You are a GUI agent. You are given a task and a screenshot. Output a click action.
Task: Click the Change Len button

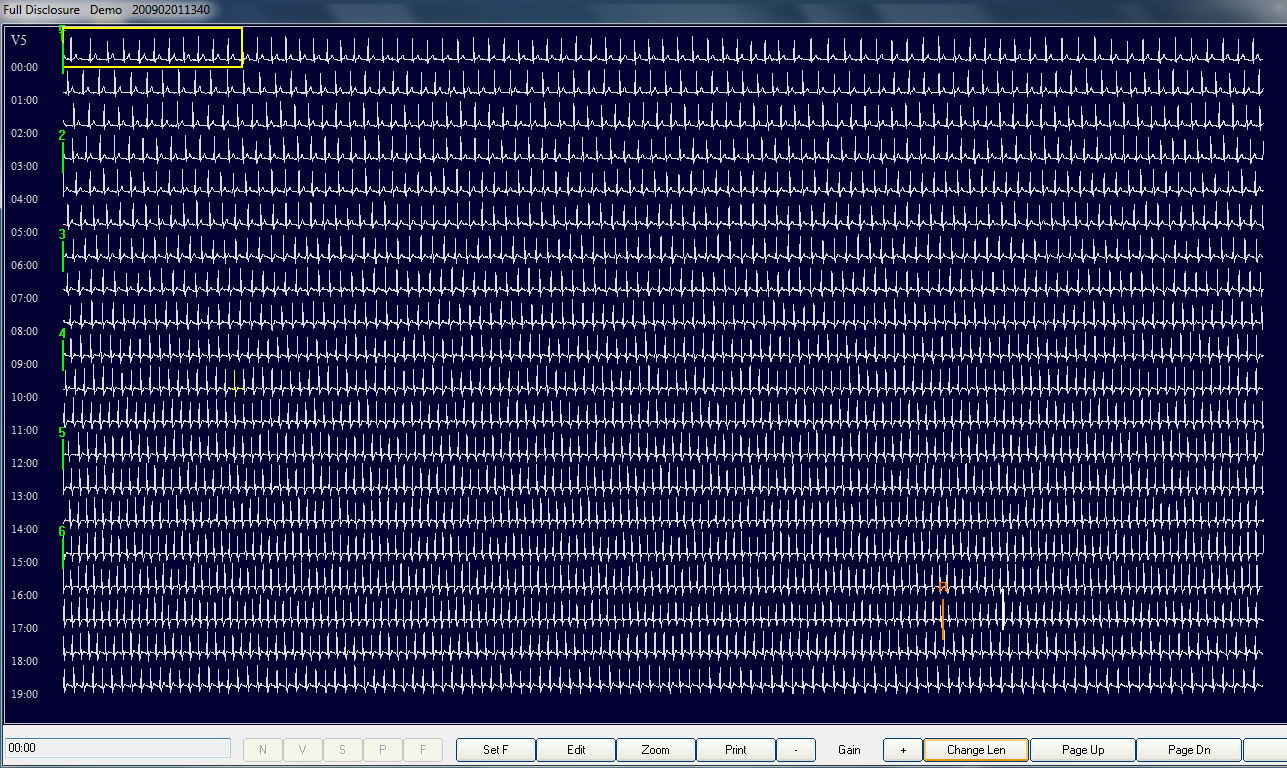click(x=975, y=750)
